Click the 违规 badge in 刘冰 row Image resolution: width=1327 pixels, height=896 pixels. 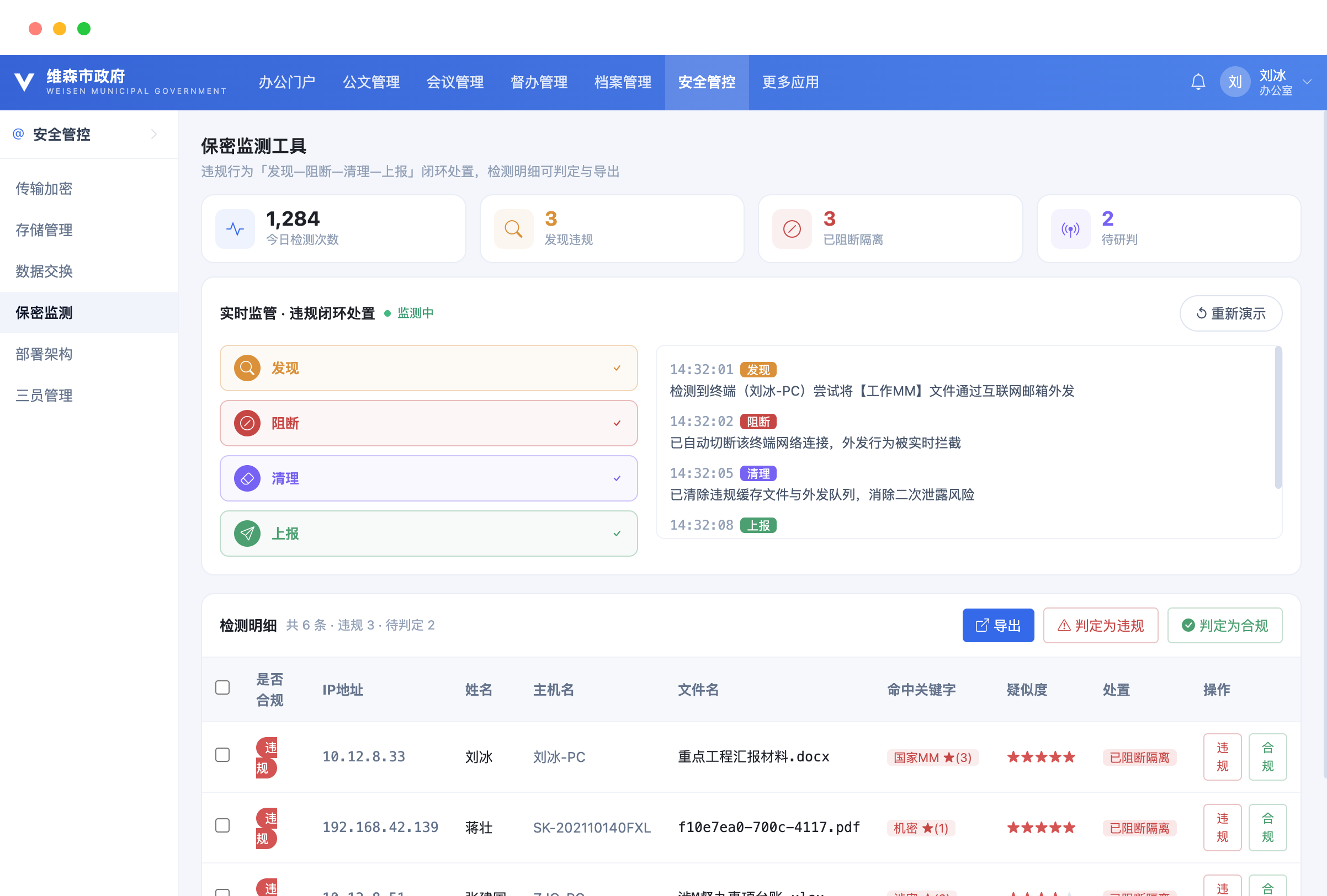[x=266, y=758]
